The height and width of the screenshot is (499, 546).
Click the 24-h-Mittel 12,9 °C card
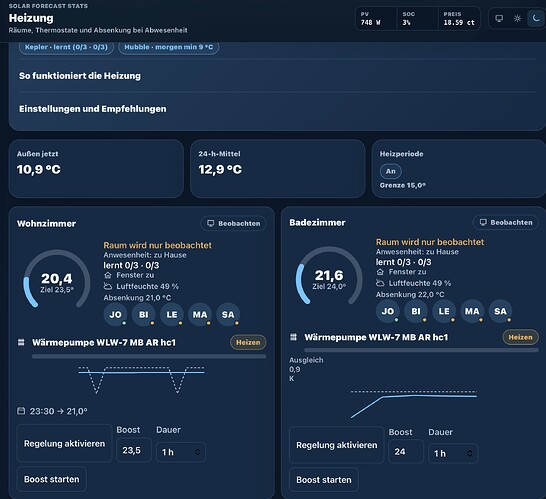click(278, 169)
